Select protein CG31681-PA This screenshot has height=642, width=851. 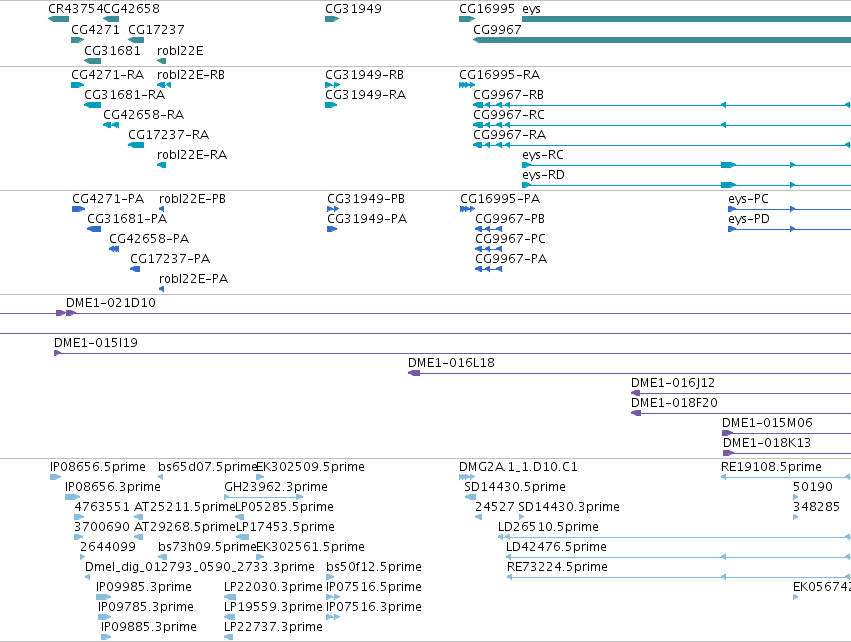coord(127,219)
